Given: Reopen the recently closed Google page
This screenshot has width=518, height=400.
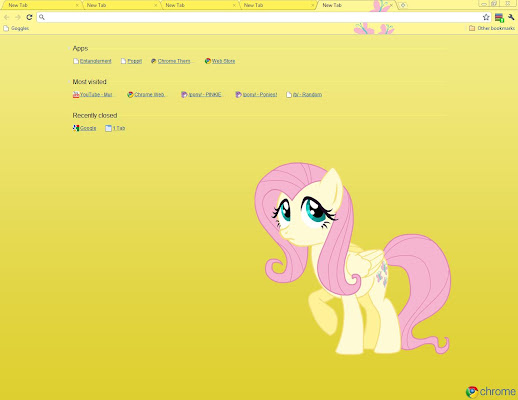Looking at the screenshot, I should [84, 128].
